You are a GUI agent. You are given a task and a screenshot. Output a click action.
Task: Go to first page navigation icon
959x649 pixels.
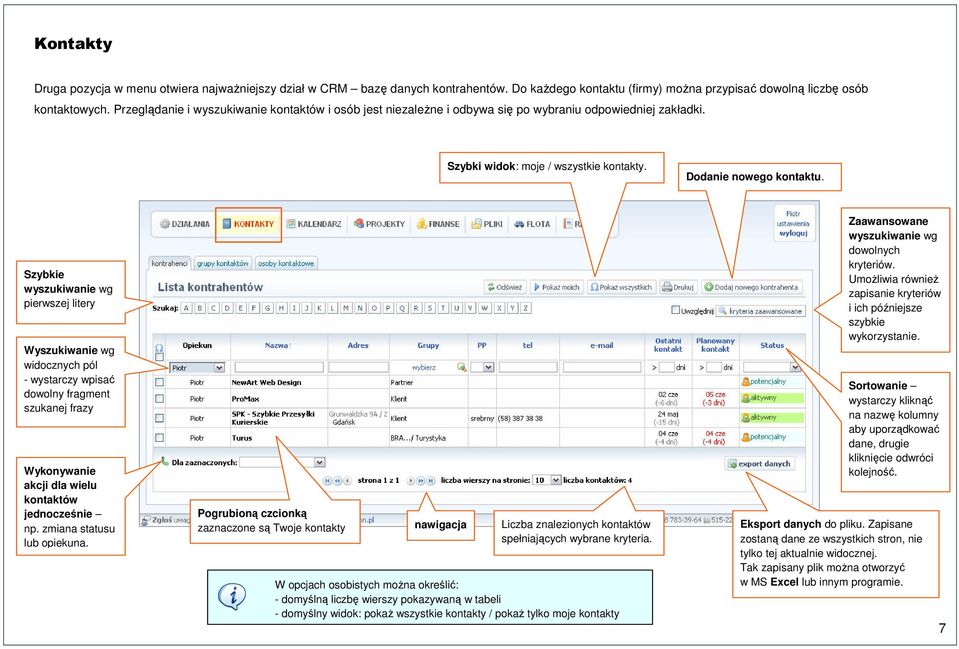(327, 481)
